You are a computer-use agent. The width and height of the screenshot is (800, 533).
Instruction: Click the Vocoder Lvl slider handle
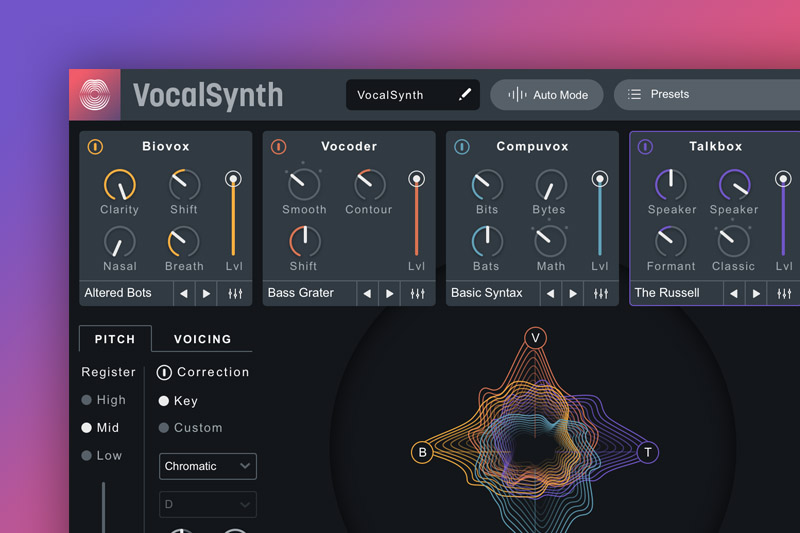(416, 179)
